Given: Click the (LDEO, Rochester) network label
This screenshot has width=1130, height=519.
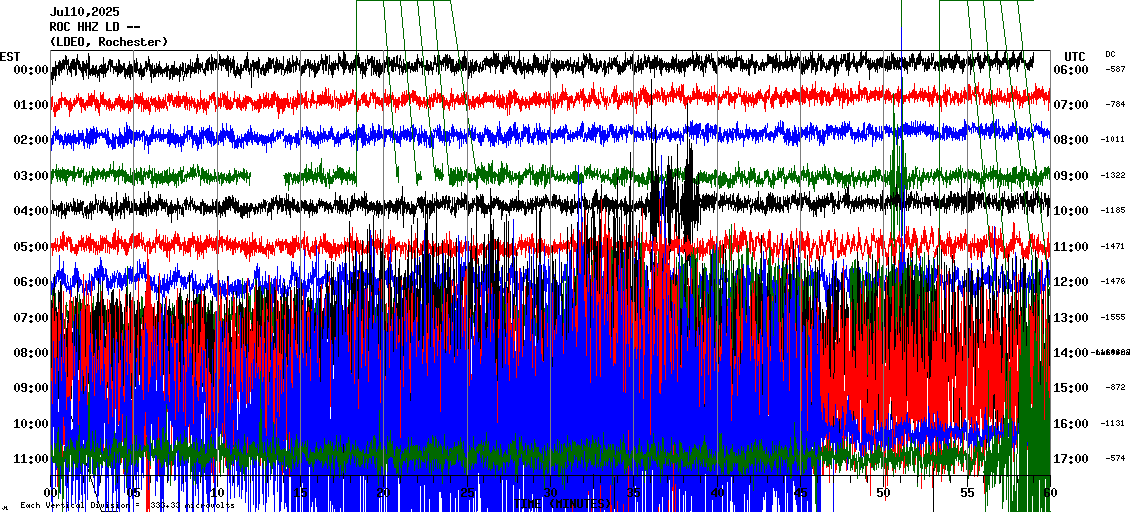Looking at the screenshot, I should tap(109, 42).
